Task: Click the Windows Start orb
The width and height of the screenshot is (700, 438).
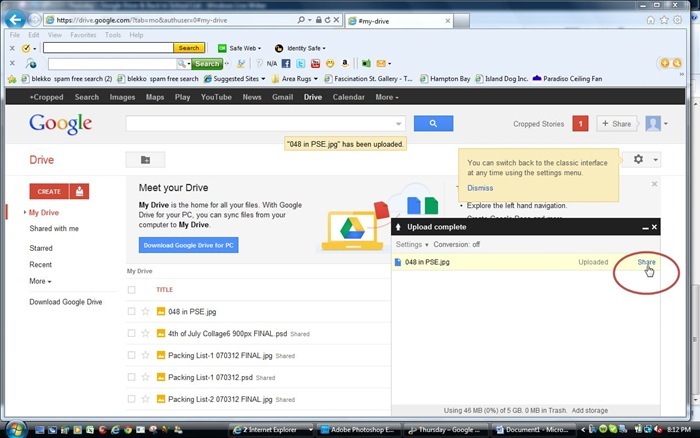Action: [16, 430]
